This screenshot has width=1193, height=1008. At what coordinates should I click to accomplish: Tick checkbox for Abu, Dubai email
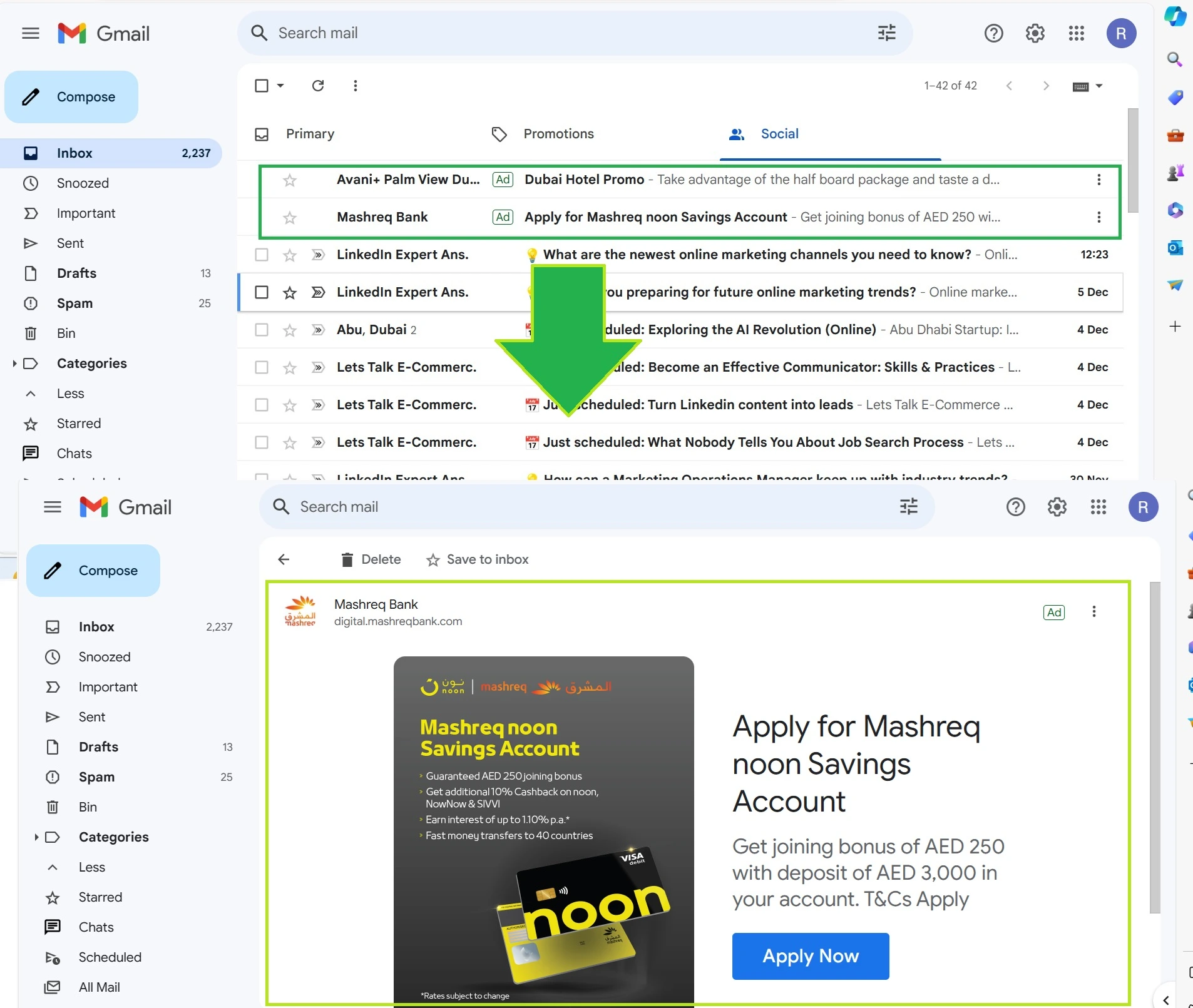click(262, 330)
